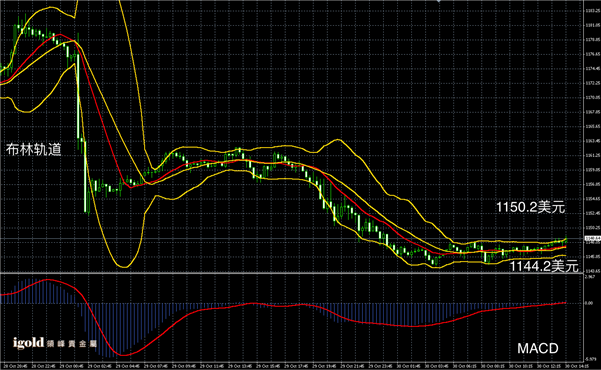
Task: Click the 须峰贵金属 text beside igold logo
Action: 72,344
